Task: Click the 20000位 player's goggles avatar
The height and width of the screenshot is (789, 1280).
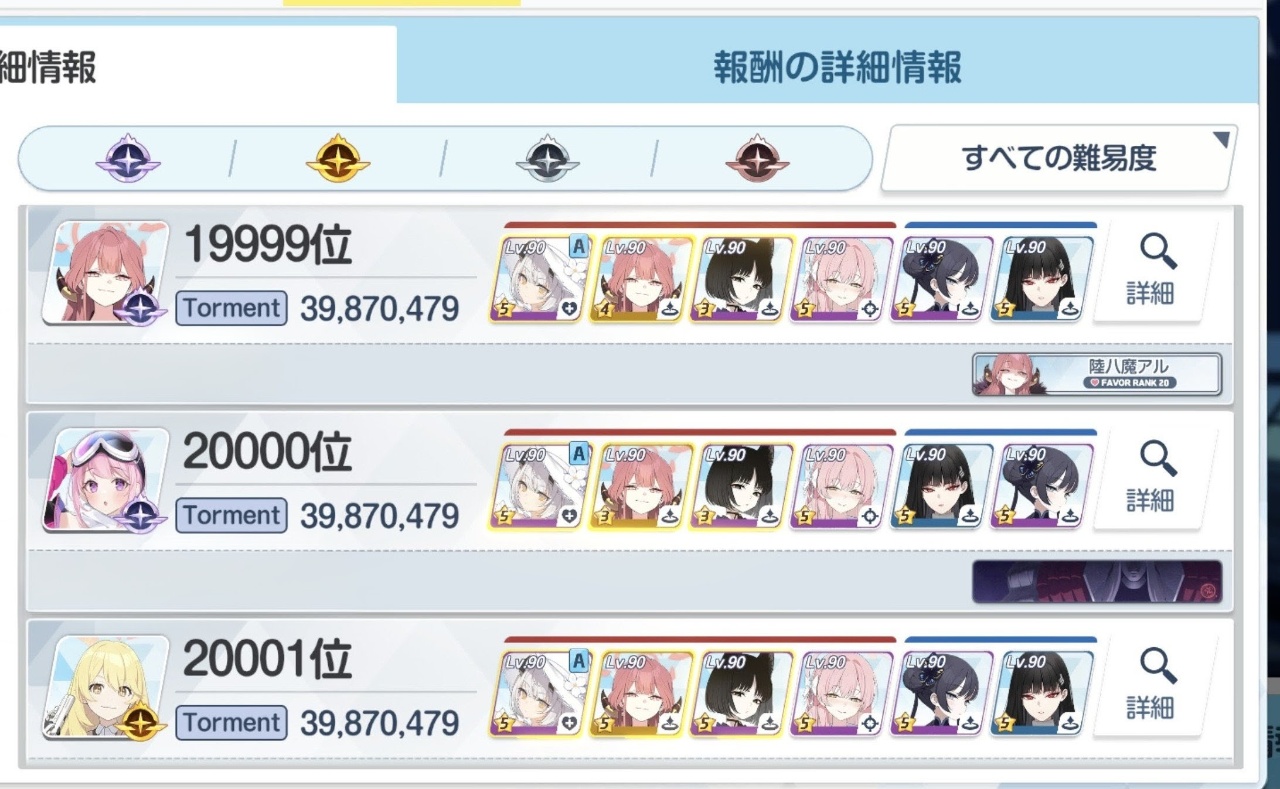Action: (105, 480)
